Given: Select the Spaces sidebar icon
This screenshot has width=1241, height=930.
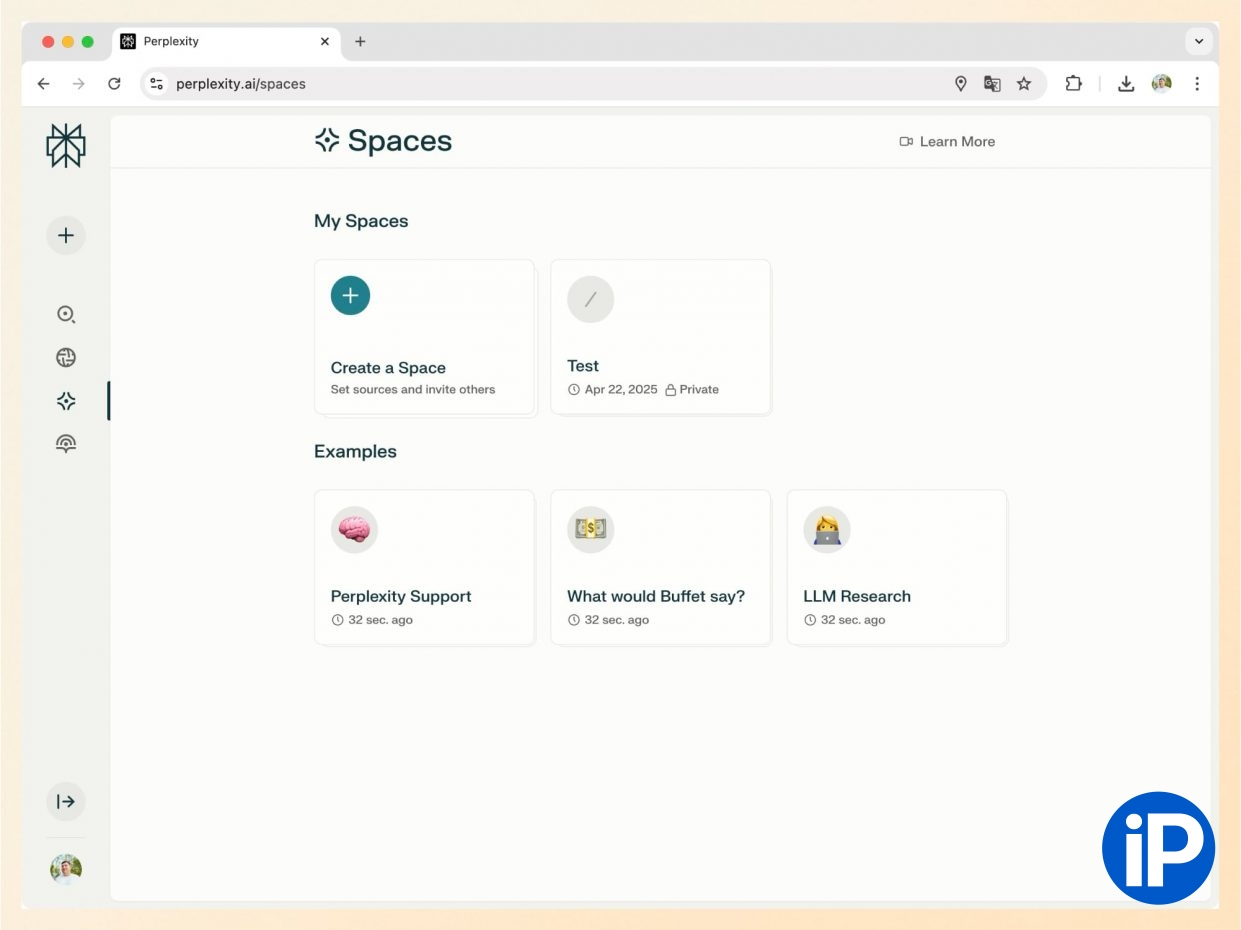Looking at the screenshot, I should 66,401.
